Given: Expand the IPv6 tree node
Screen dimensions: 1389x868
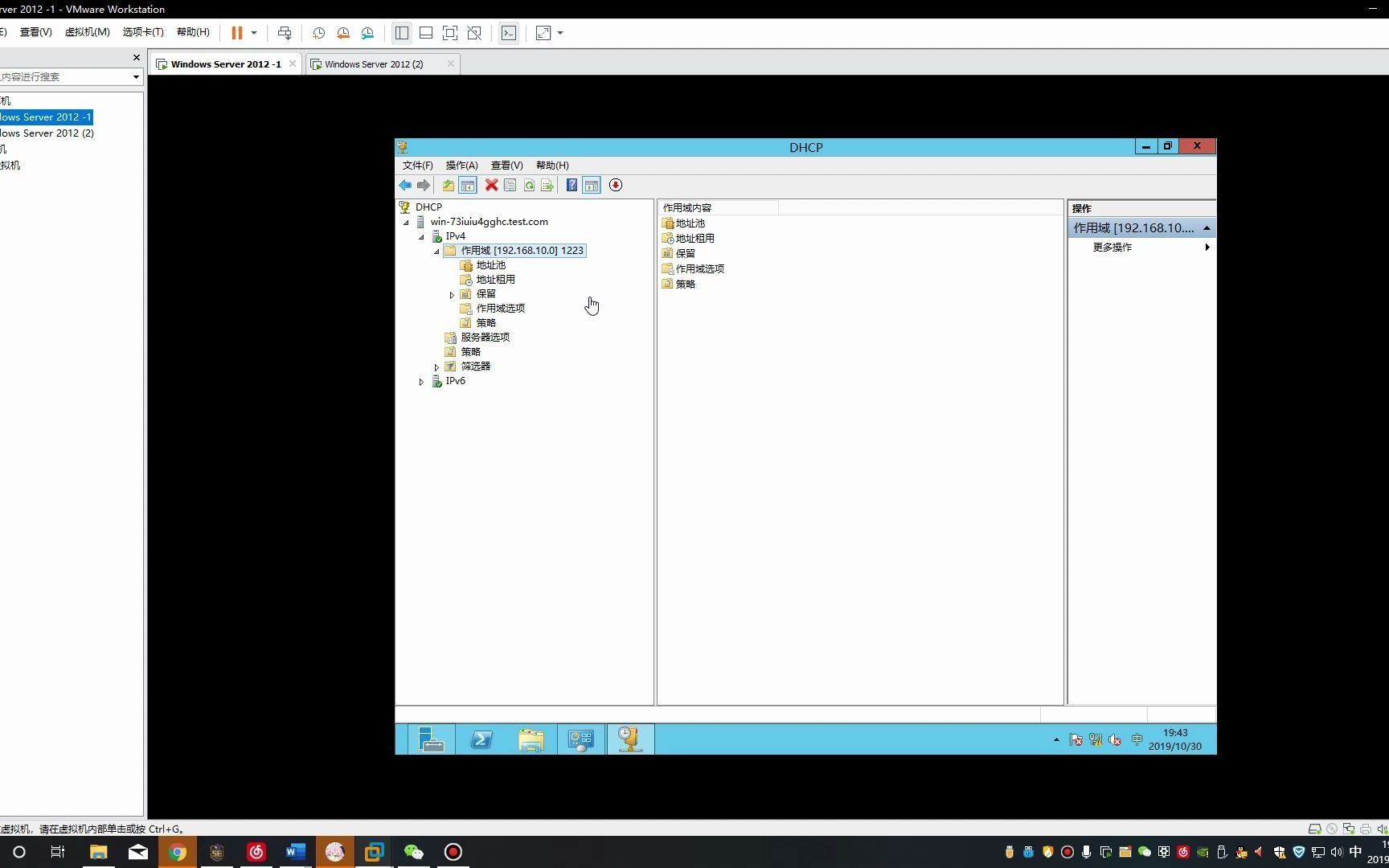Looking at the screenshot, I should pyautogui.click(x=421, y=382).
